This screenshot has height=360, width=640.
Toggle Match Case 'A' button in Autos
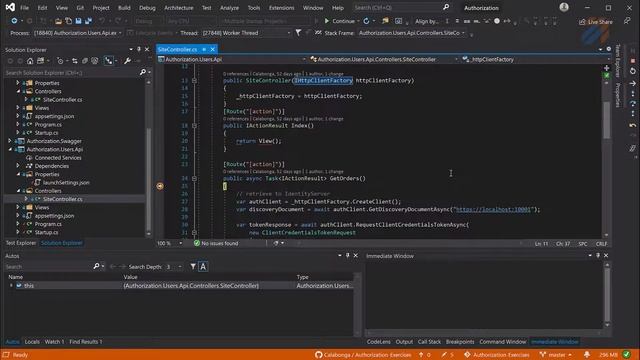coord(203,267)
